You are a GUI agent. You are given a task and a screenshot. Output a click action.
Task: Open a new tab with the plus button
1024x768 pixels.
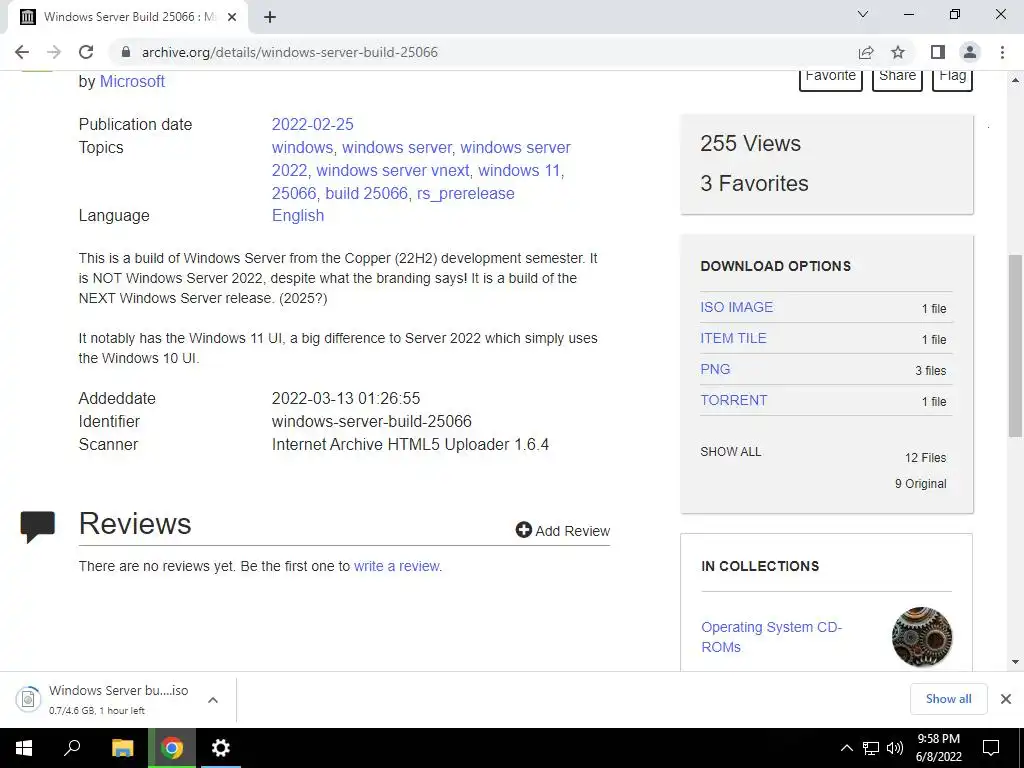coord(270,17)
